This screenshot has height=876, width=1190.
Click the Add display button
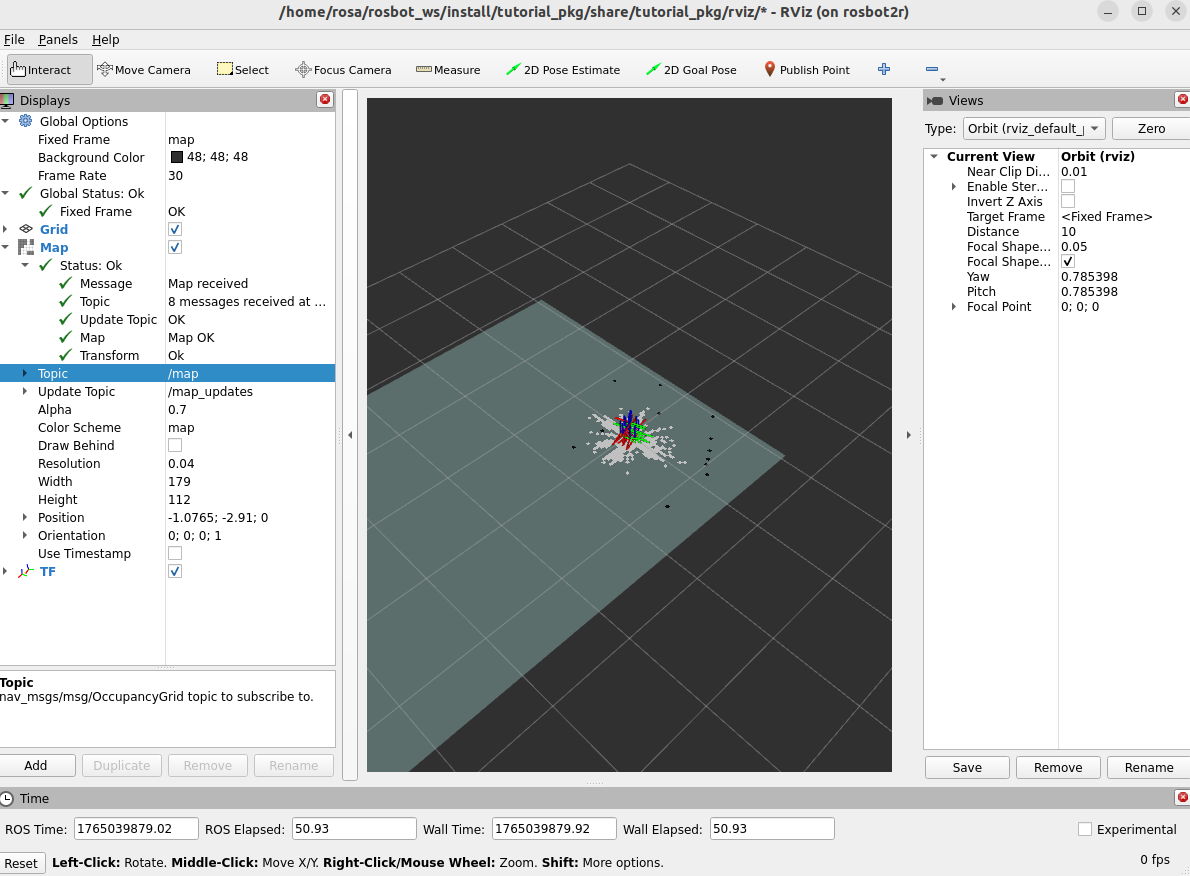(36, 765)
